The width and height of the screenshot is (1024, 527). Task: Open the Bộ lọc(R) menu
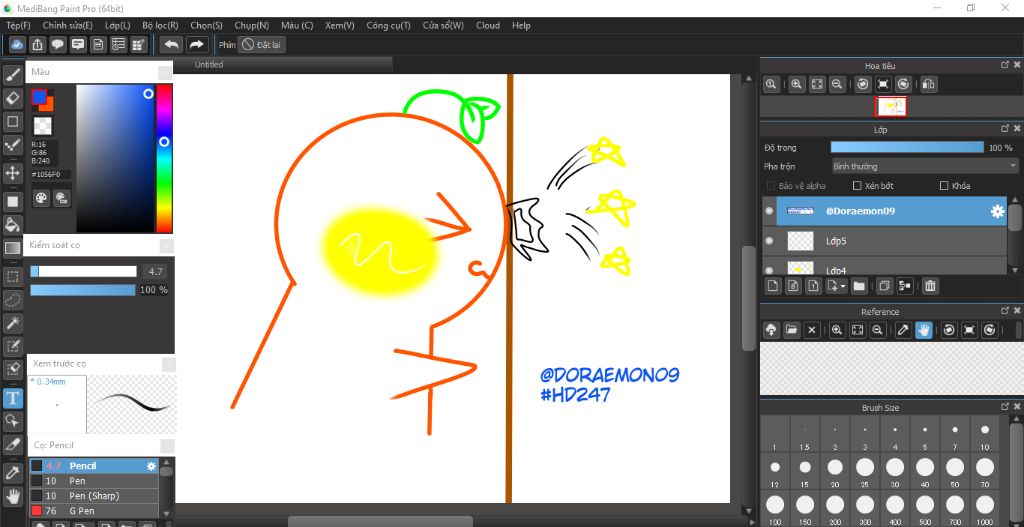[x=160, y=25]
